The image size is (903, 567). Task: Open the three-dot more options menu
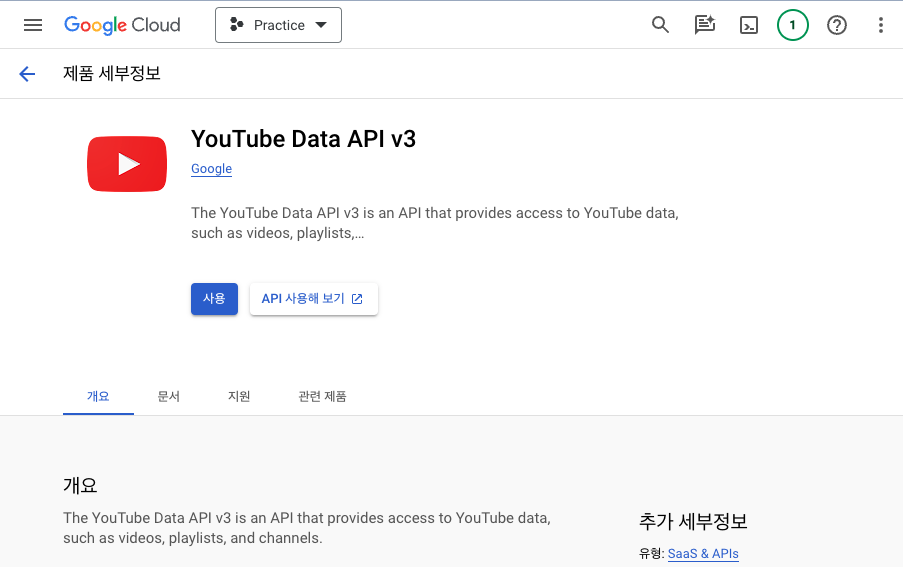coord(881,25)
